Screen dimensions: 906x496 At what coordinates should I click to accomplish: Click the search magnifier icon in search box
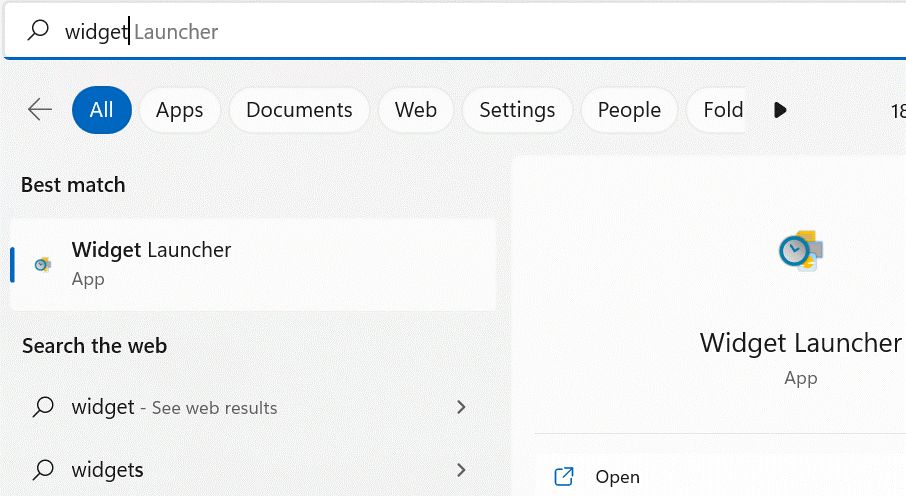click(38, 30)
